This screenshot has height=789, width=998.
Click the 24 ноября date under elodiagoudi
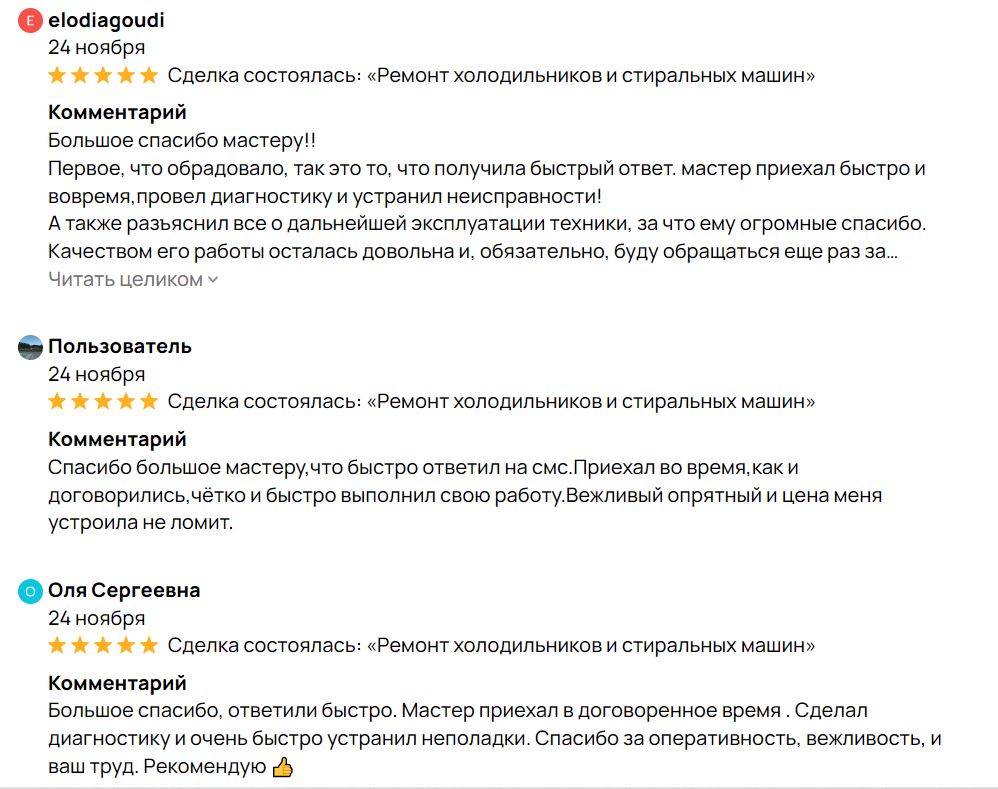97,48
